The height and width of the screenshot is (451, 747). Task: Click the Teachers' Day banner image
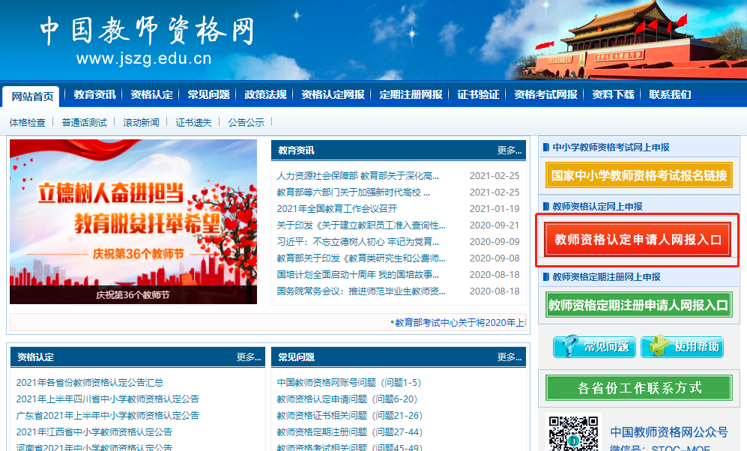tap(135, 221)
